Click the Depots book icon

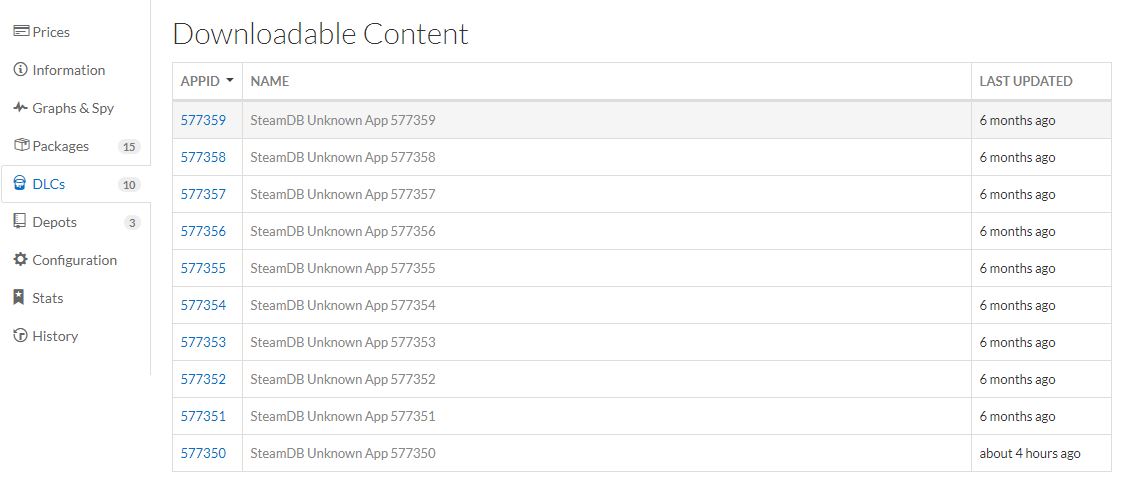(20, 222)
